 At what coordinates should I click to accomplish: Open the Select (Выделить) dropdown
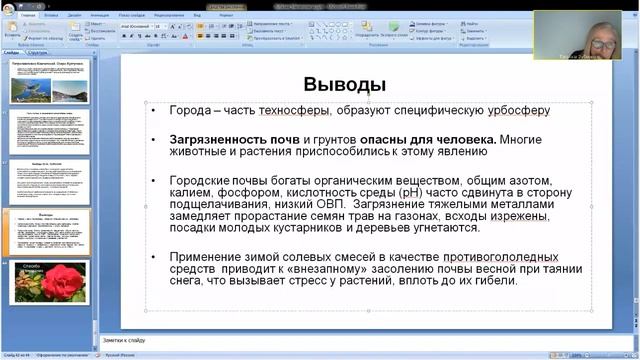coord(473,38)
